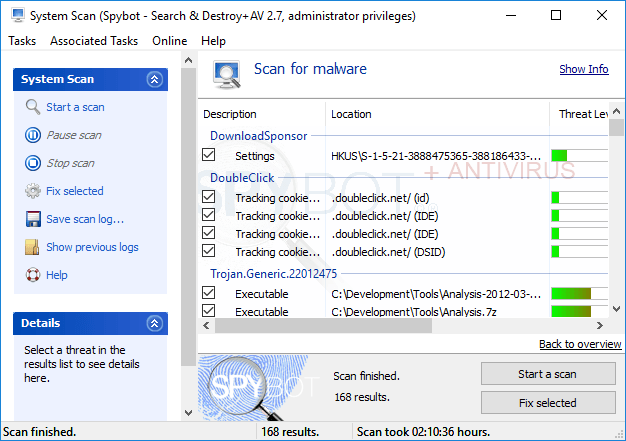The height and width of the screenshot is (441, 626).
Task: Collapse the System Scan panel
Action: tap(155, 79)
